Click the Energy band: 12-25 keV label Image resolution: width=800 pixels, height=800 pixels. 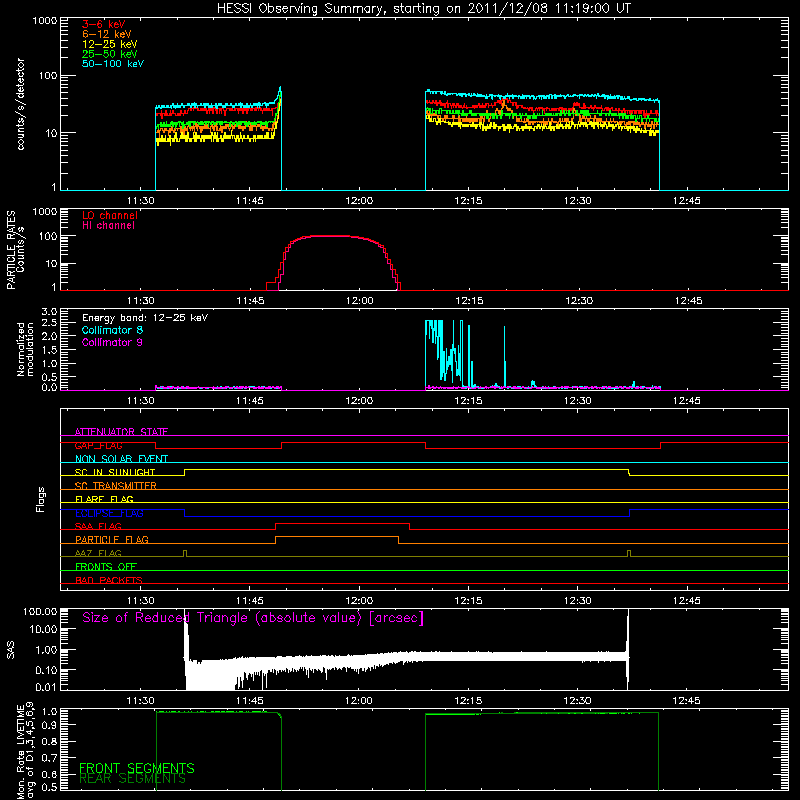pyautogui.click(x=145, y=318)
